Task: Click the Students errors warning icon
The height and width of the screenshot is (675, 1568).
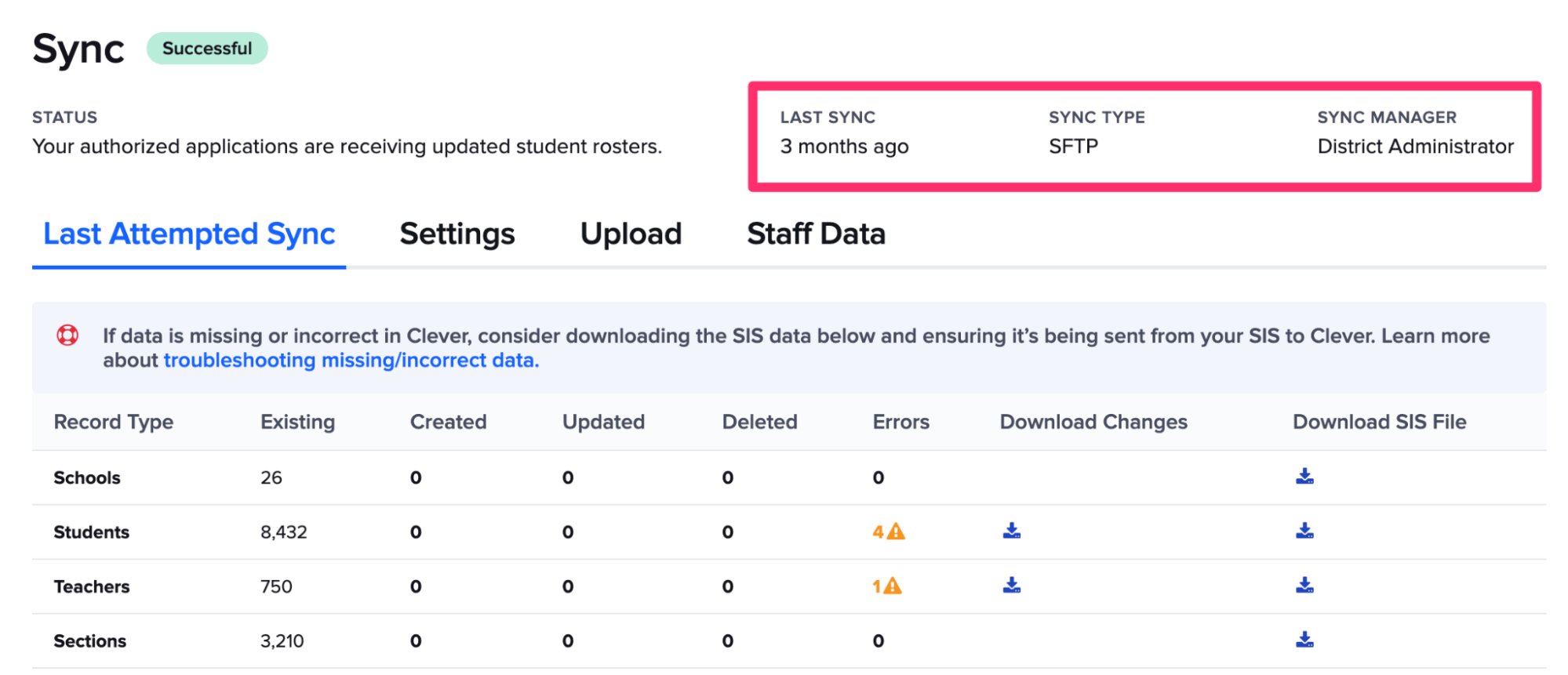Action: tap(896, 532)
